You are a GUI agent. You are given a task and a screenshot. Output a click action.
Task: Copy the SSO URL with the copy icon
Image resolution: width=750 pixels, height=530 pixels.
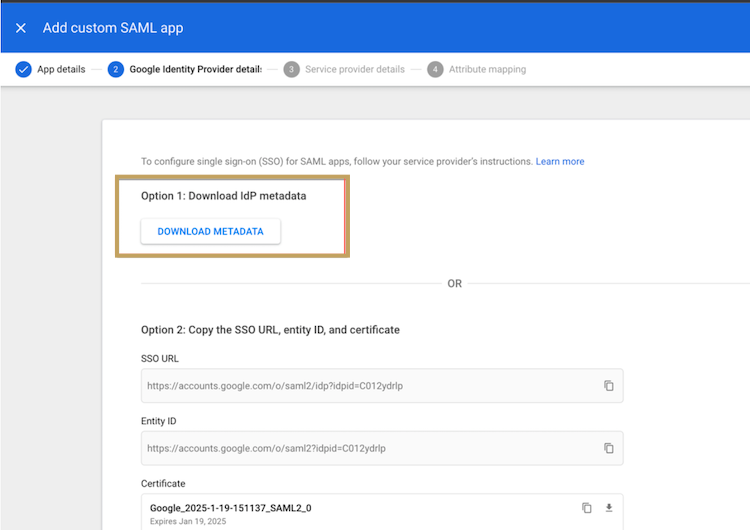click(x=608, y=386)
